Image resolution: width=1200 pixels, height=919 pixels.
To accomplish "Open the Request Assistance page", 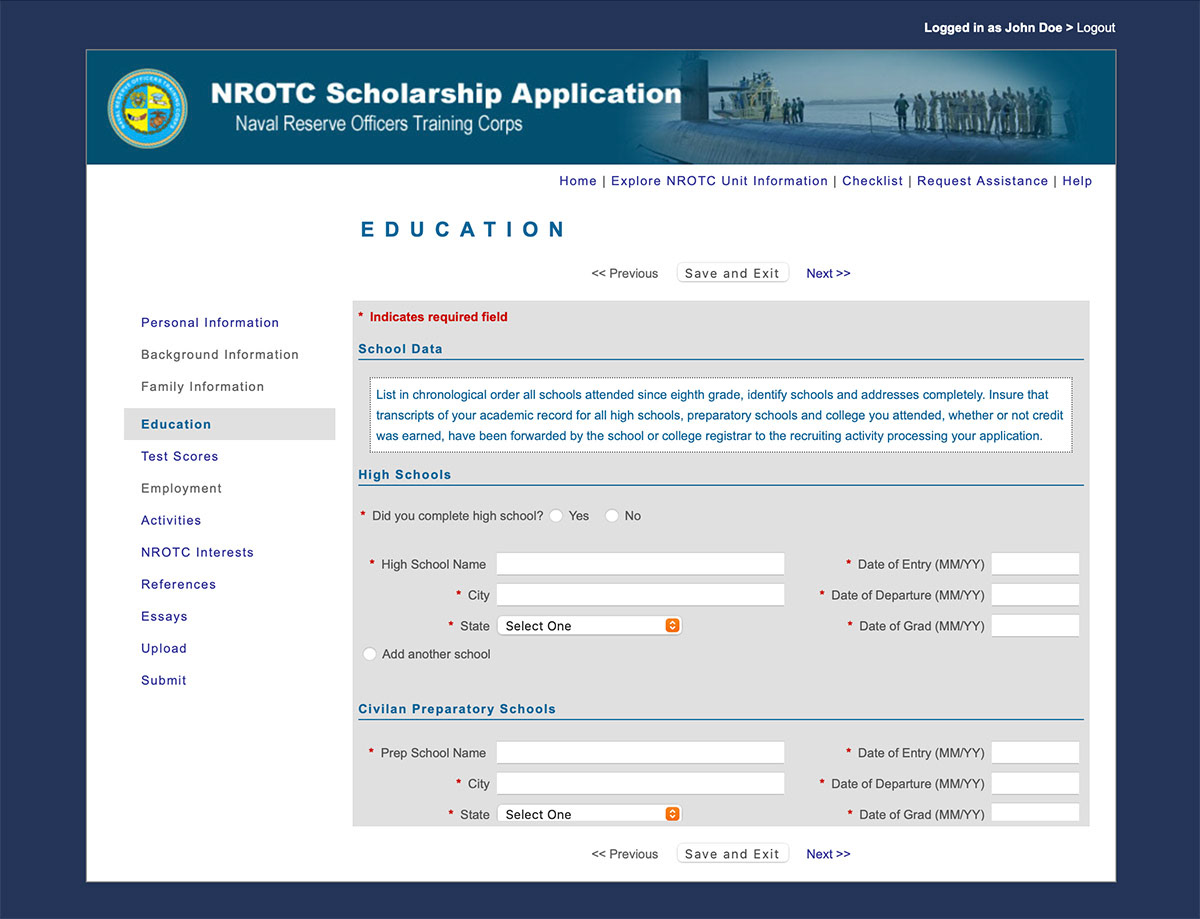I will (982, 181).
